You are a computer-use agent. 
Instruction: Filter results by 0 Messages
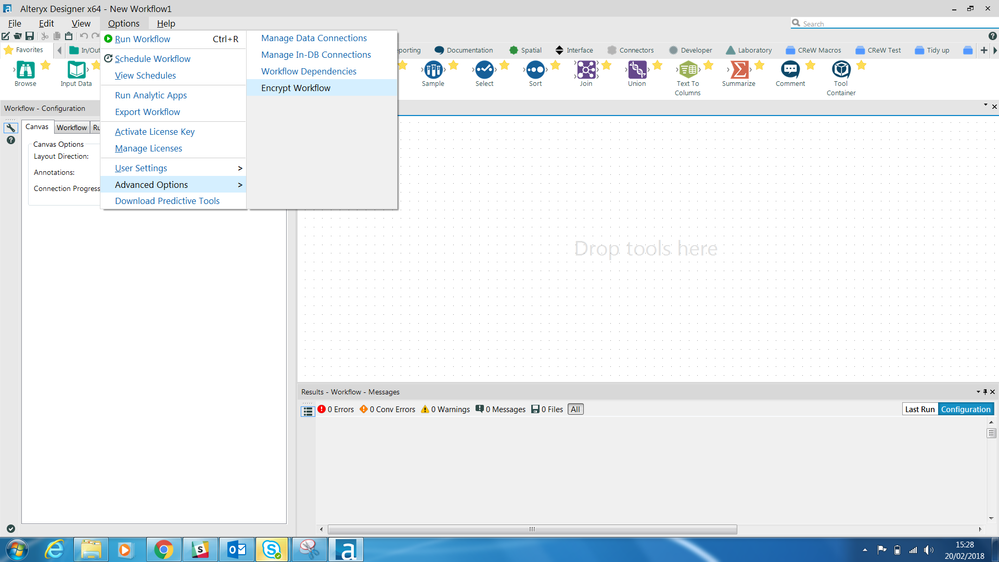point(500,409)
